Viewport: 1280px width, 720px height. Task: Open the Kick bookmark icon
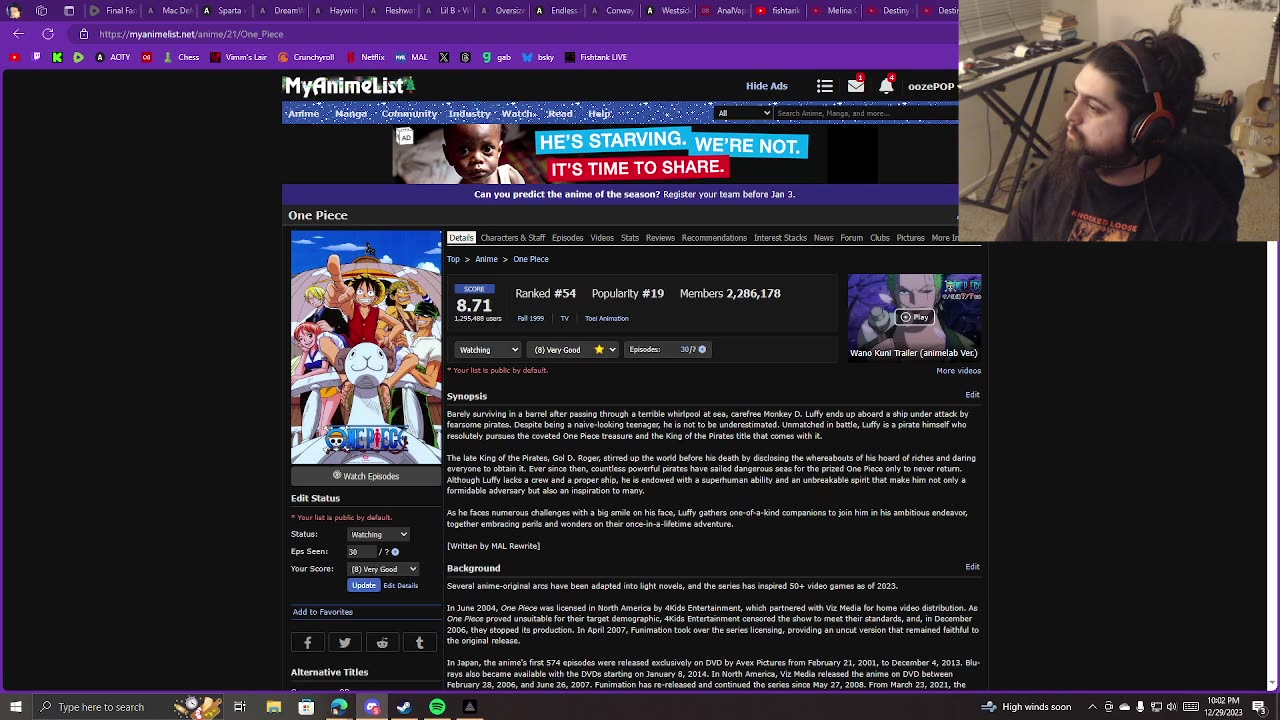[57, 57]
